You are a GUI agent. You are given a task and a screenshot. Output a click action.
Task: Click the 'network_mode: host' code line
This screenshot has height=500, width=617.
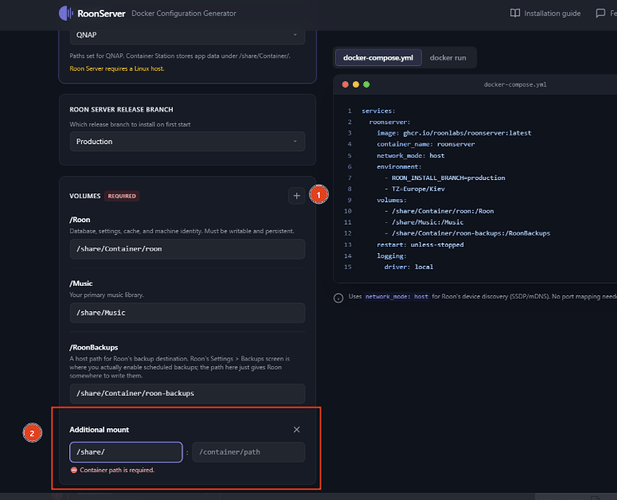coord(410,156)
